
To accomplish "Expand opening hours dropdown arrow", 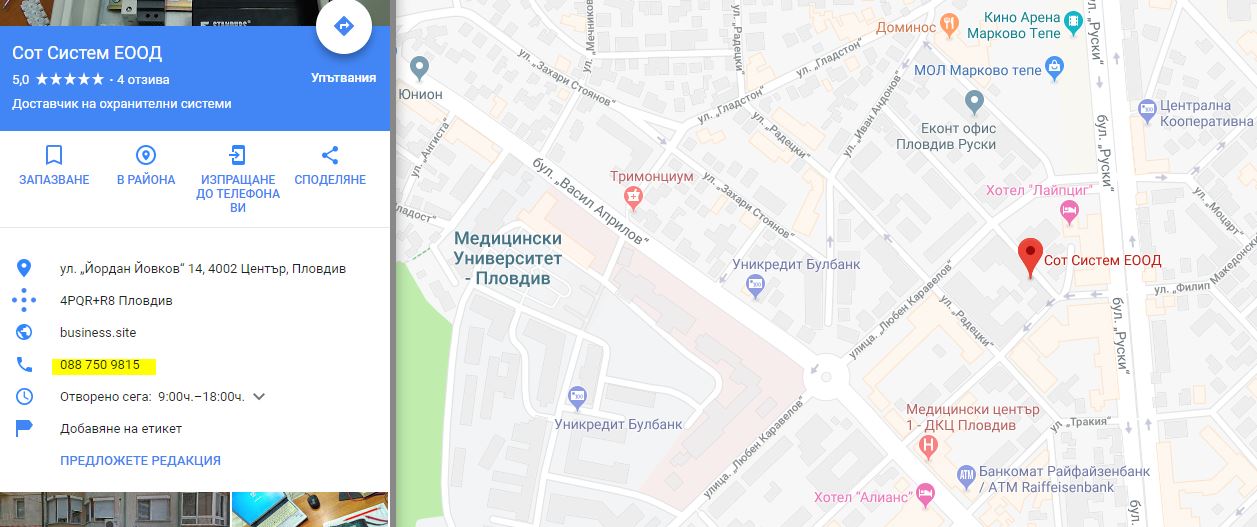I will [x=259, y=396].
